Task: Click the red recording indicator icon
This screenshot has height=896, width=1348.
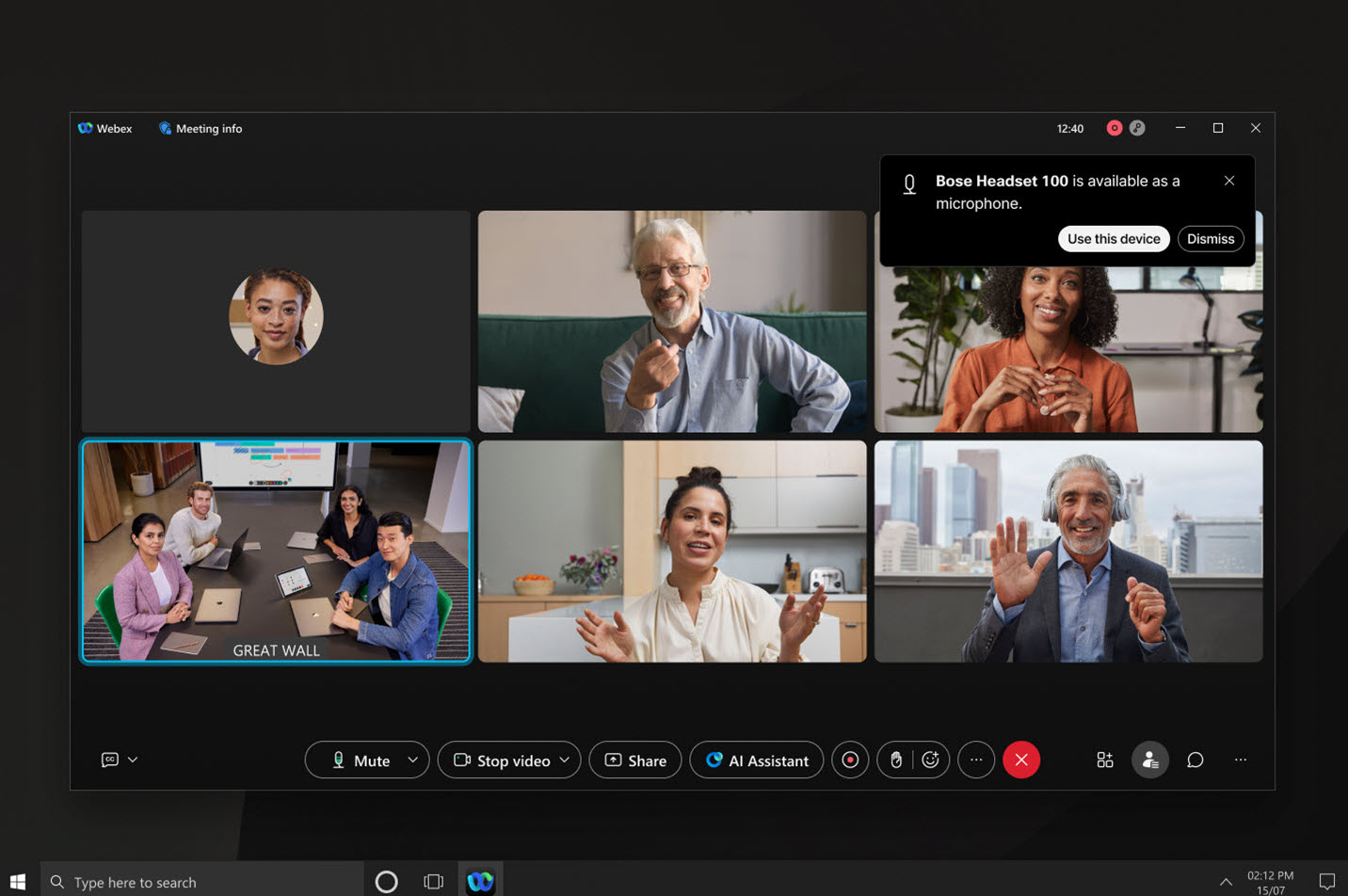Action: 1115,128
